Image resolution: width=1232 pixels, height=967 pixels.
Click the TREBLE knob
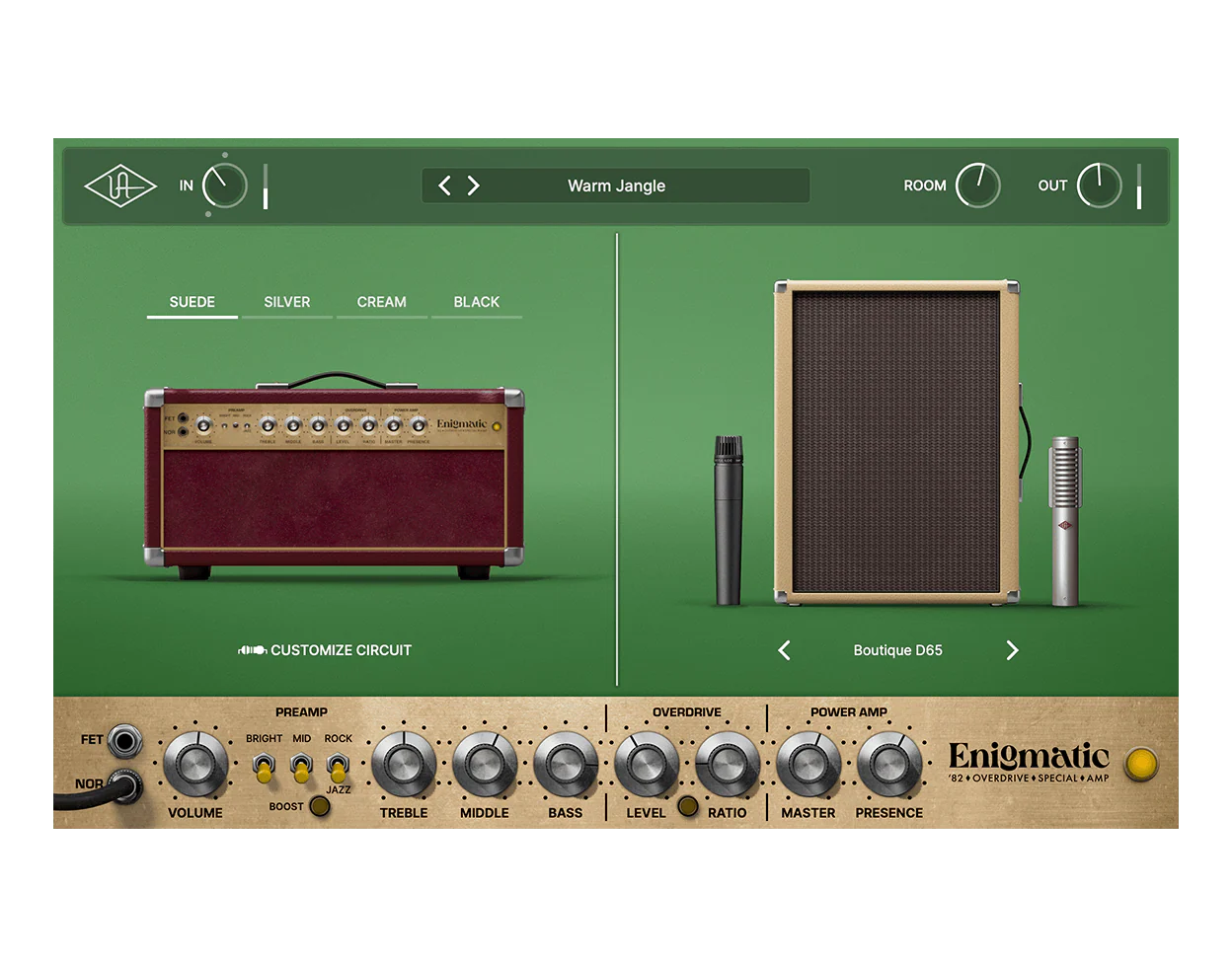click(x=404, y=765)
